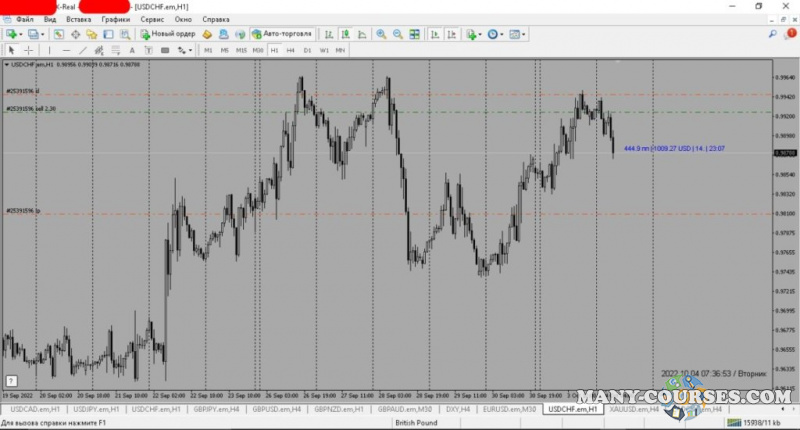800x430 pixels.
Task: Pick the trendline drawing tool
Action: (x=83, y=50)
